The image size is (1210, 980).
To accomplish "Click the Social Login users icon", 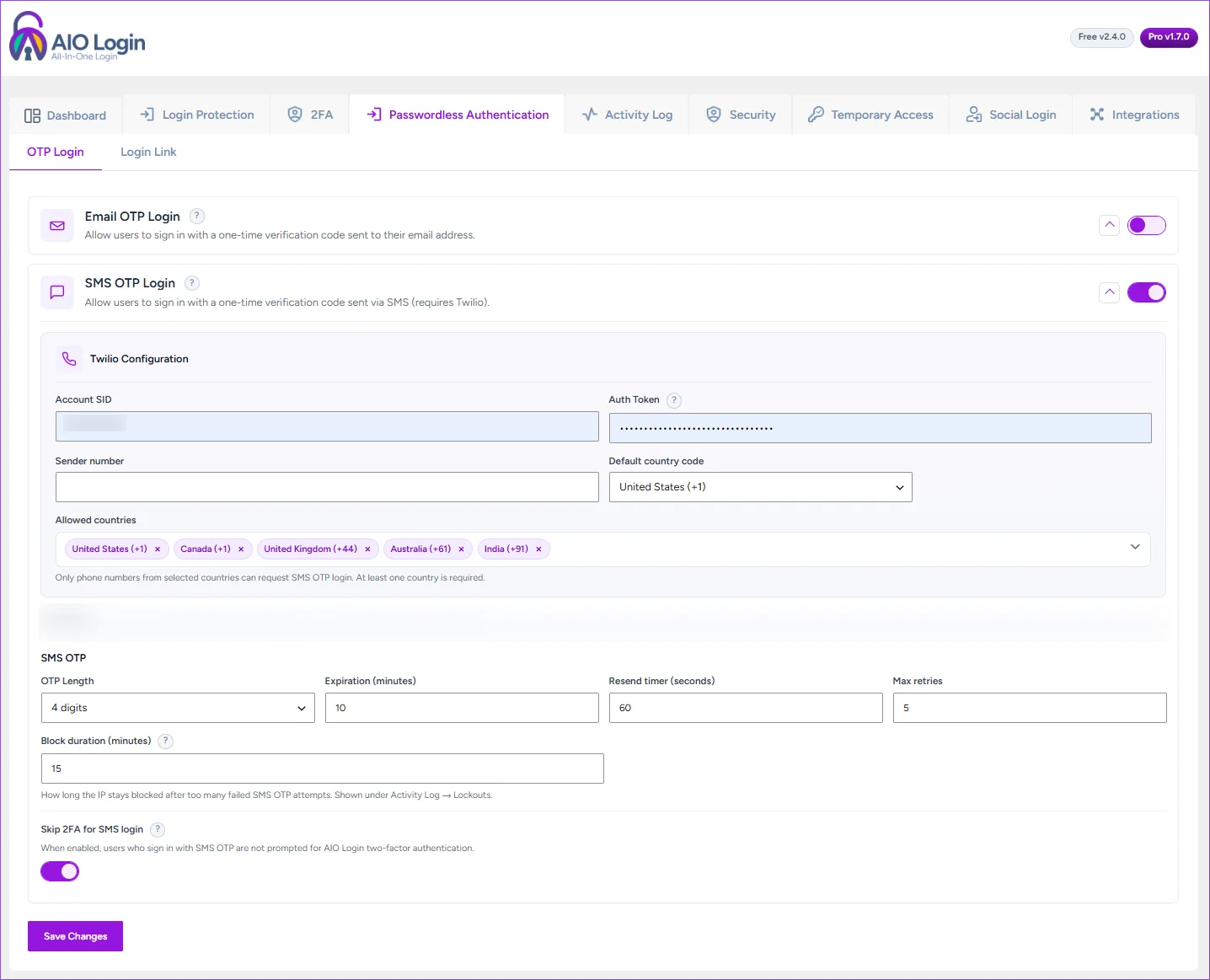I will pos(974,115).
